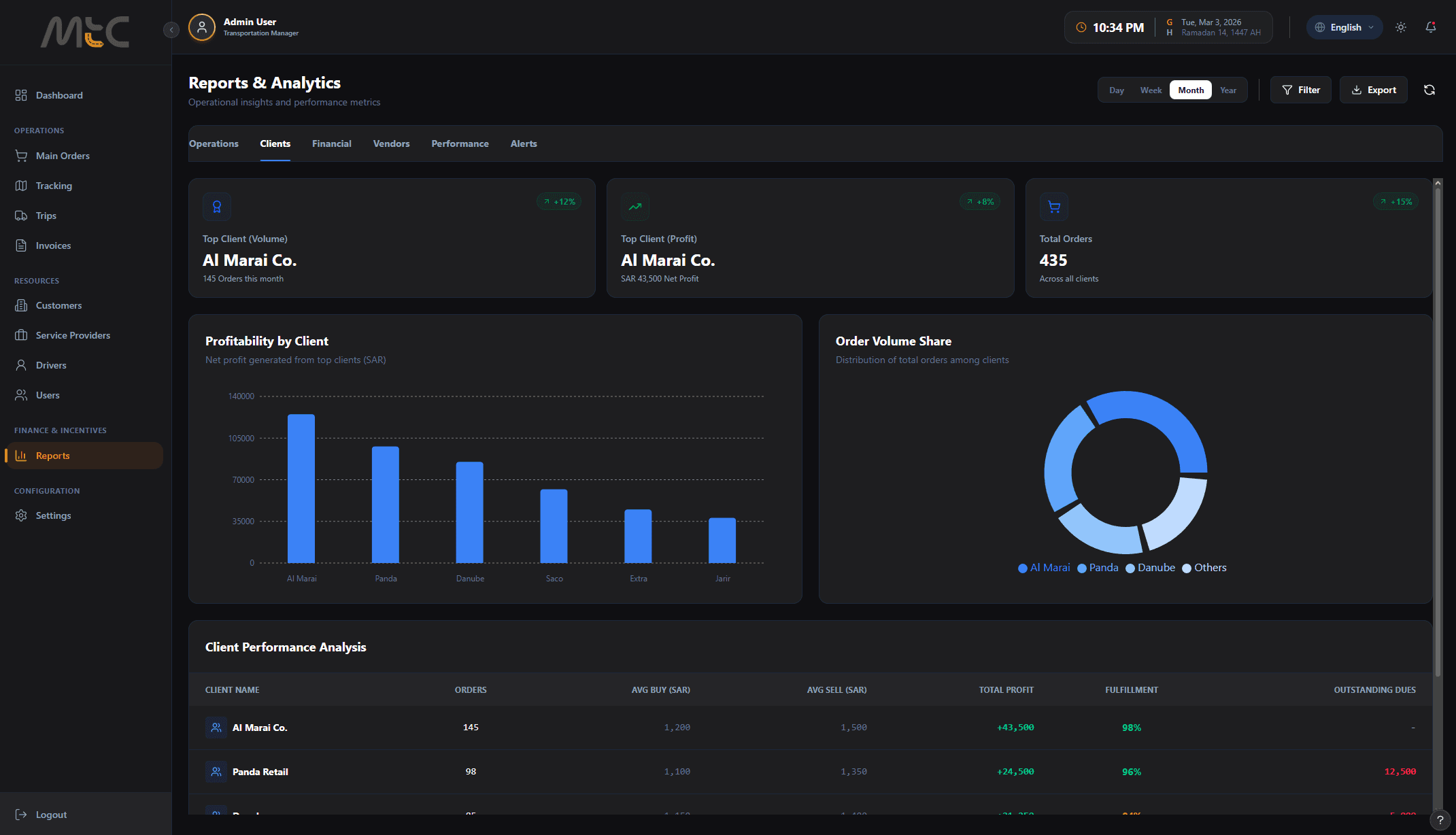Click the Main Orders cart icon

[21, 156]
